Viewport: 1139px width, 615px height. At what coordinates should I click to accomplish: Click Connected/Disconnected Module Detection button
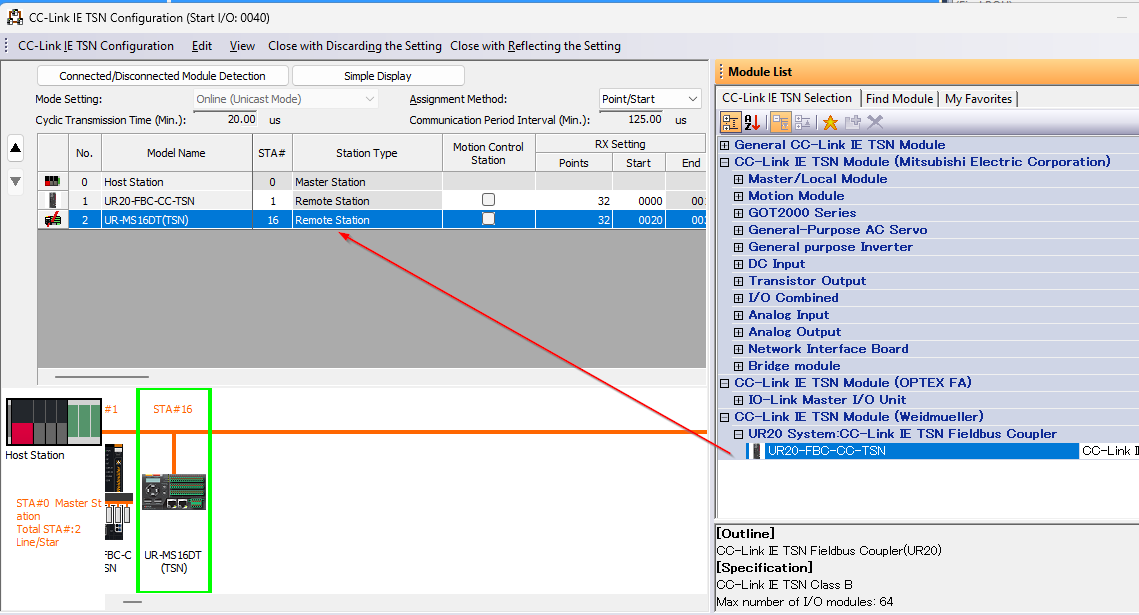tap(162, 76)
